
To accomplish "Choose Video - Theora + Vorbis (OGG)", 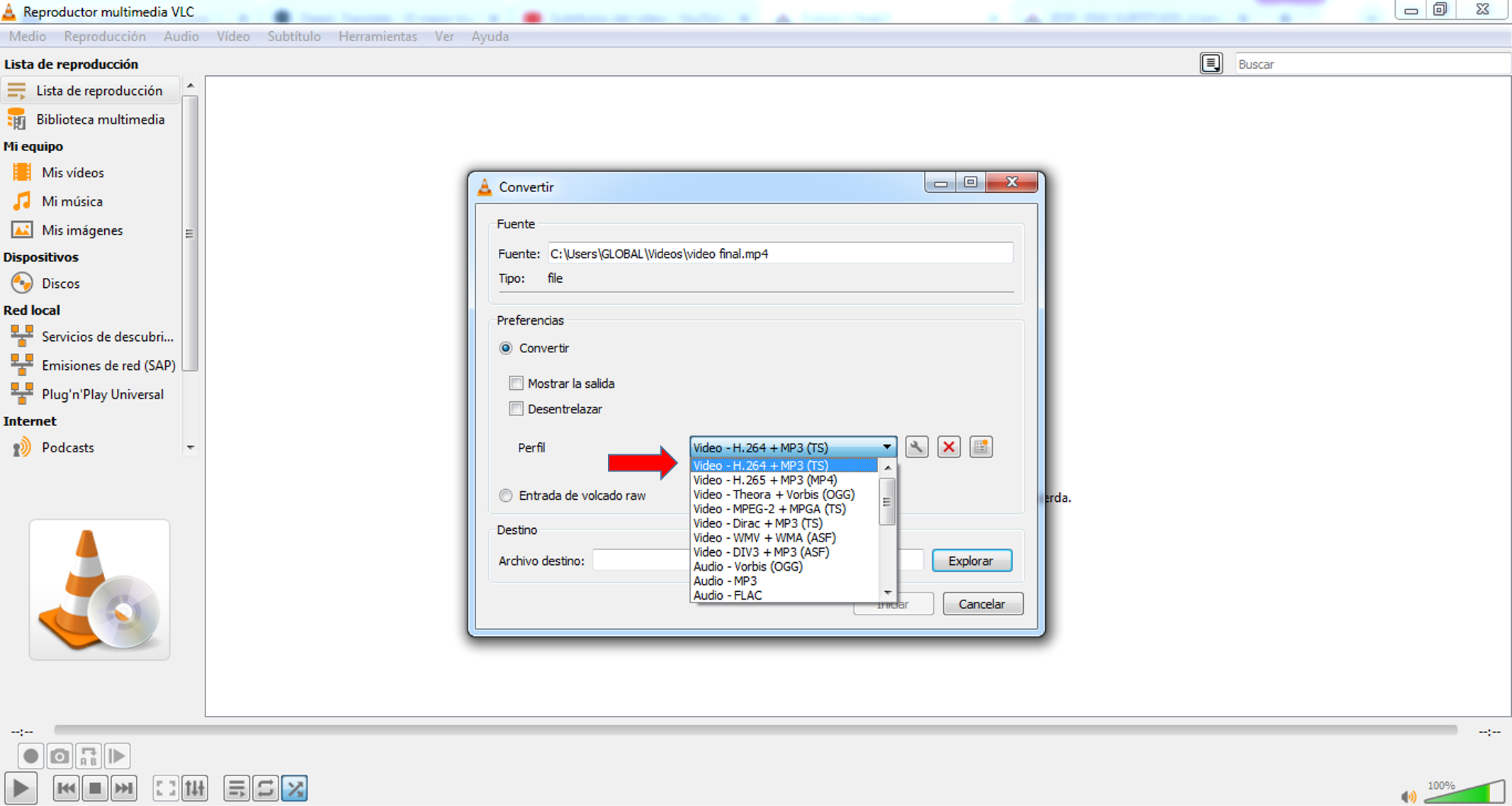I will [x=784, y=495].
